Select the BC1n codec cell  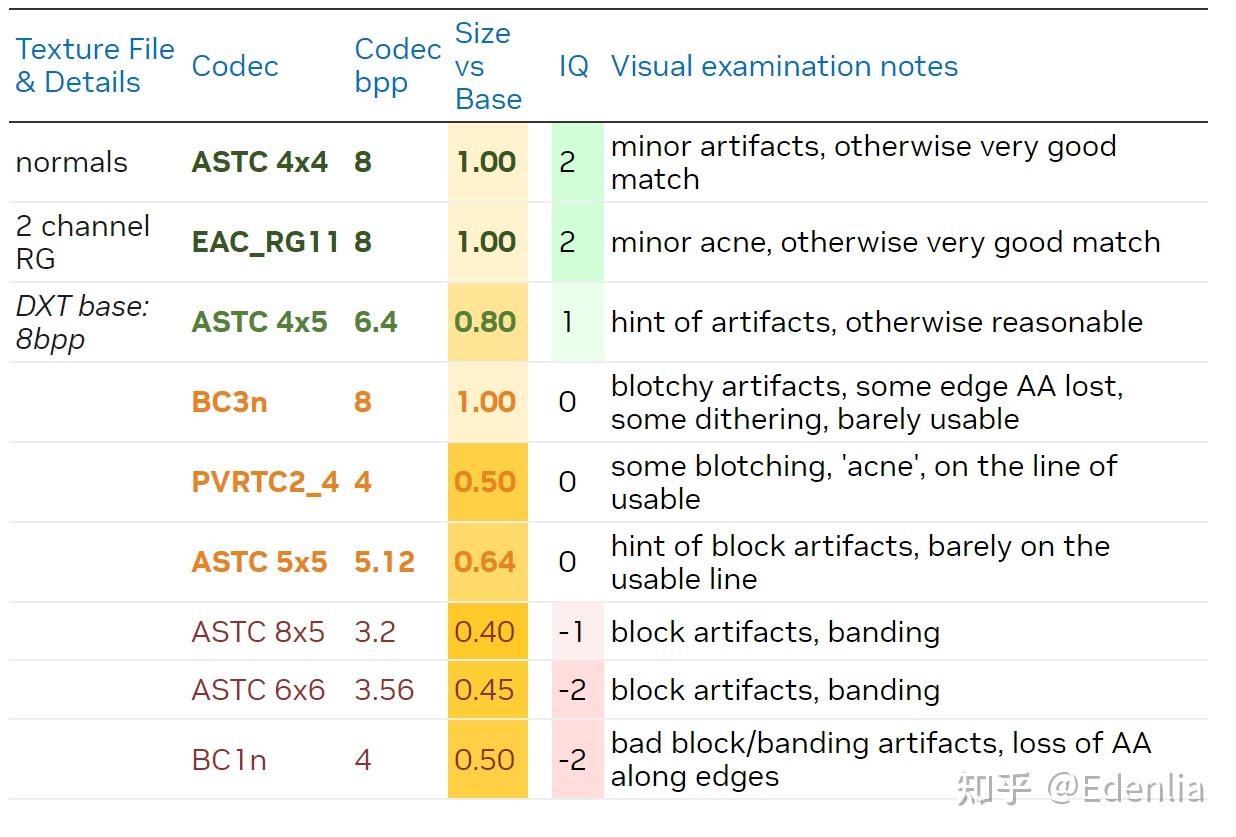(229, 760)
